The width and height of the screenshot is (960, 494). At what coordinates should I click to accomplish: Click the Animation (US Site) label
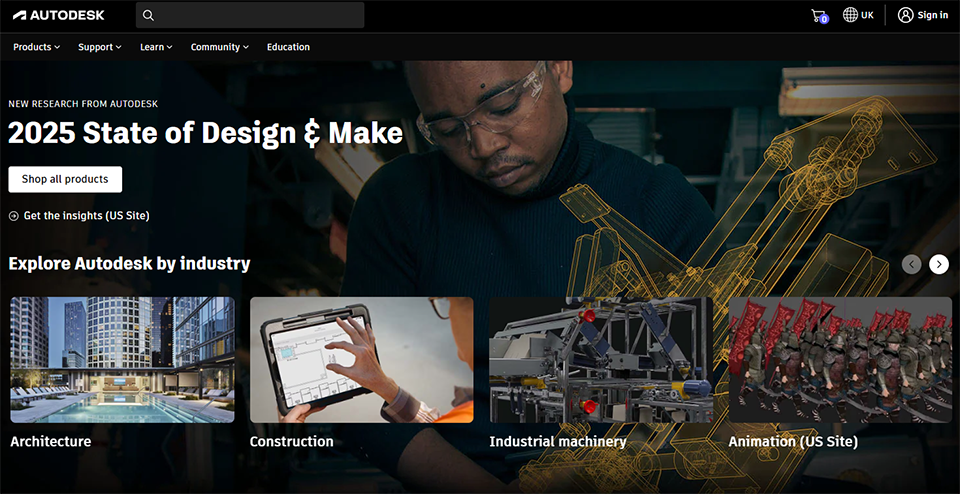793,441
